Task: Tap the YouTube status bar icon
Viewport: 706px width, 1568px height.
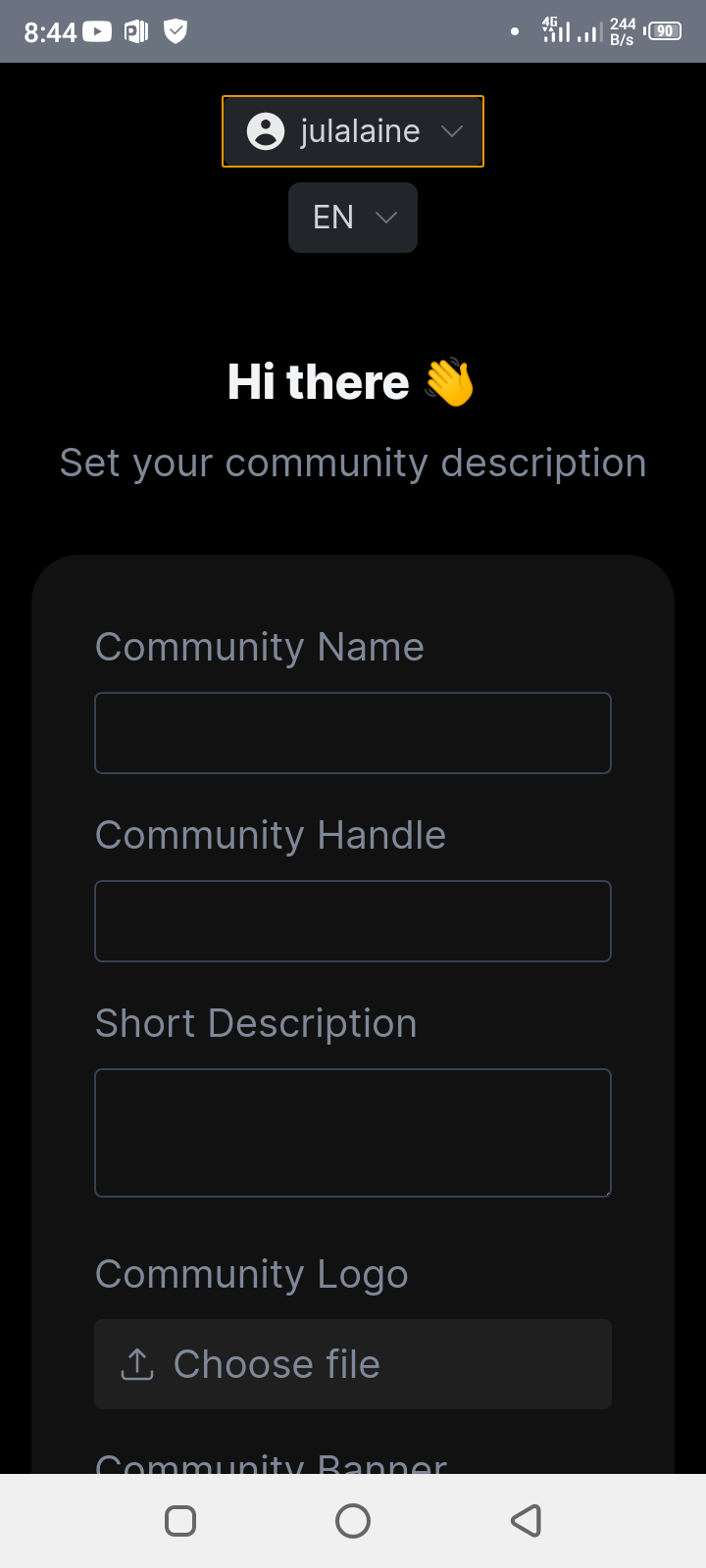Action: tap(97, 31)
